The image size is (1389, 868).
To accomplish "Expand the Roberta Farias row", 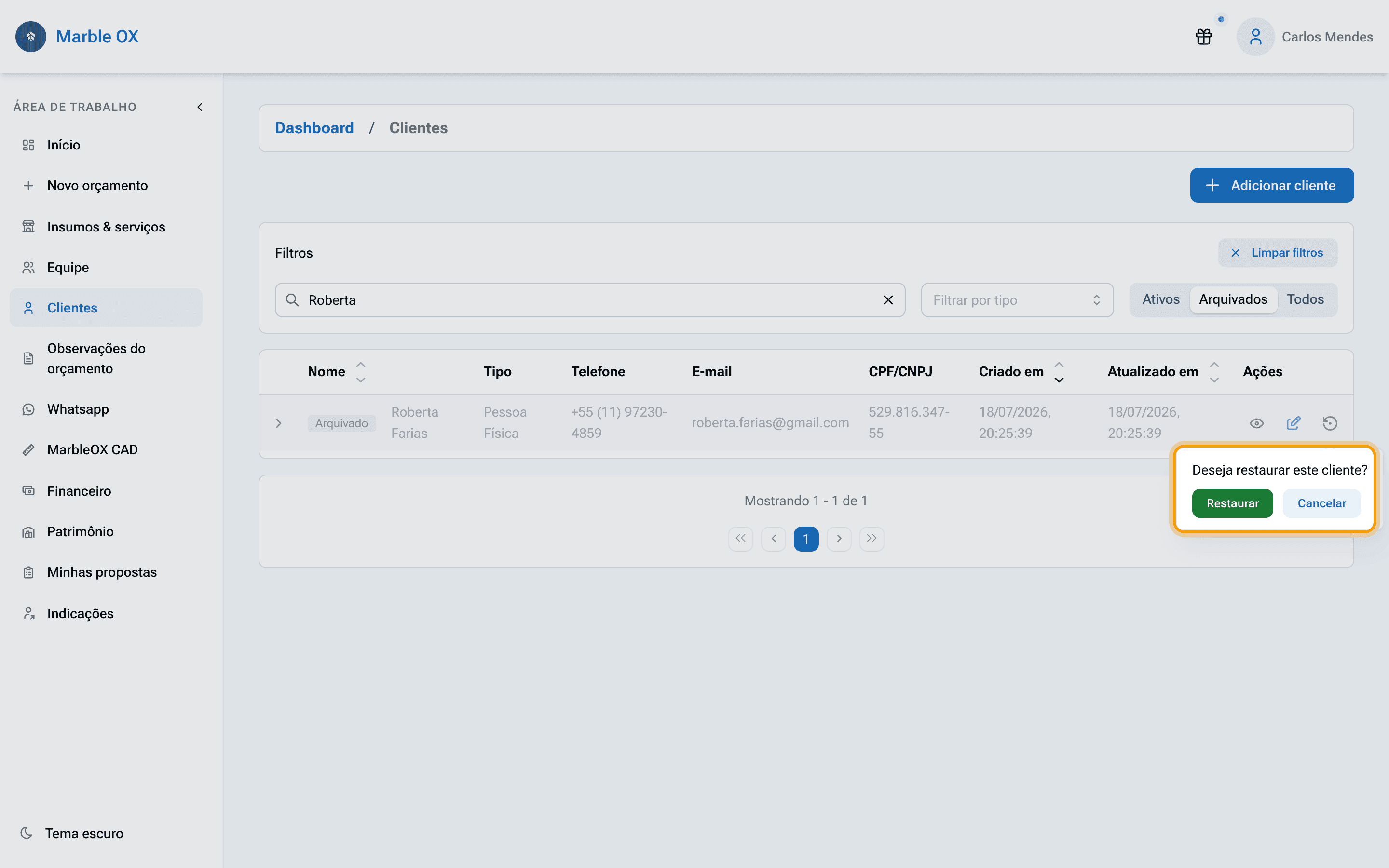I will pyautogui.click(x=278, y=423).
